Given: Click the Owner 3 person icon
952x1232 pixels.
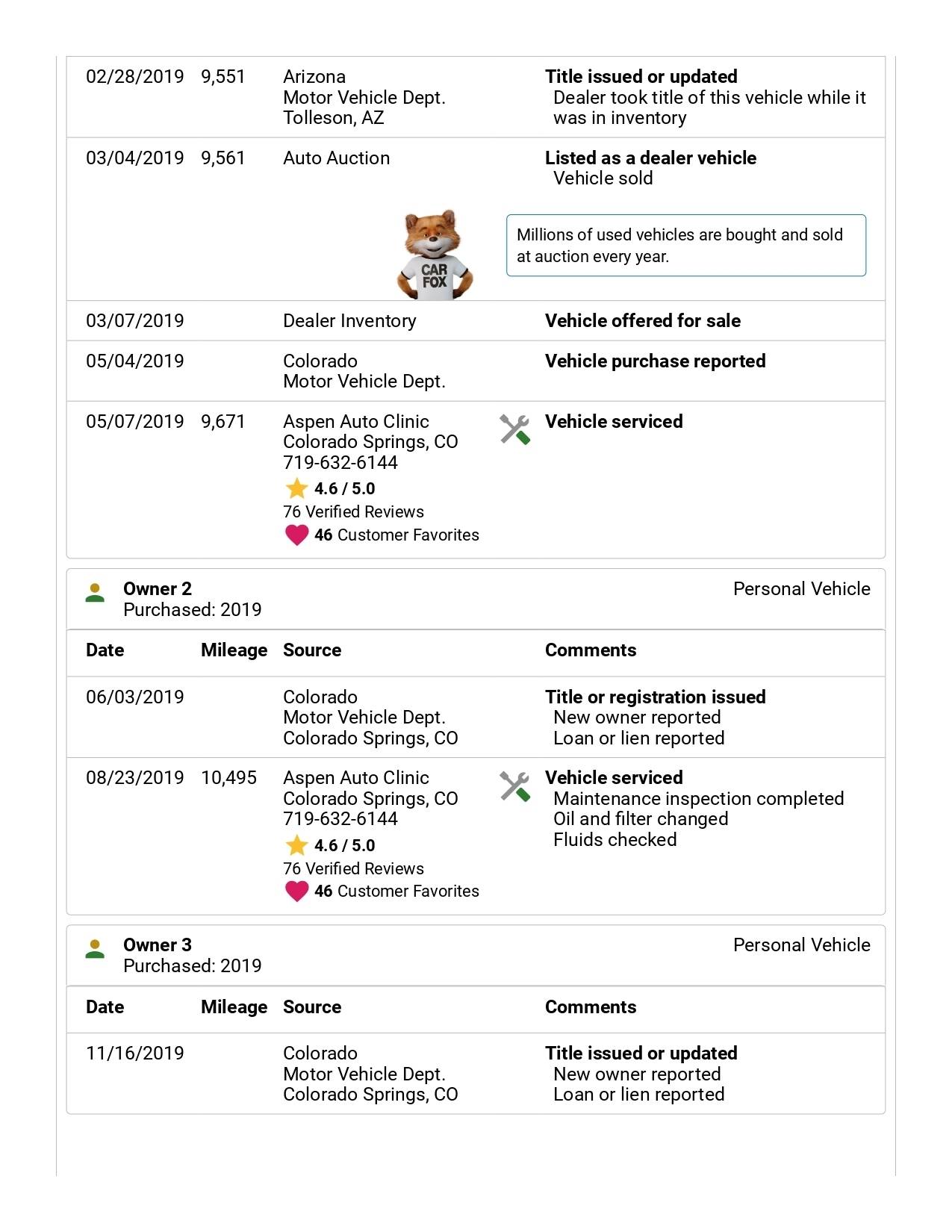Looking at the screenshot, I should pos(95,949).
